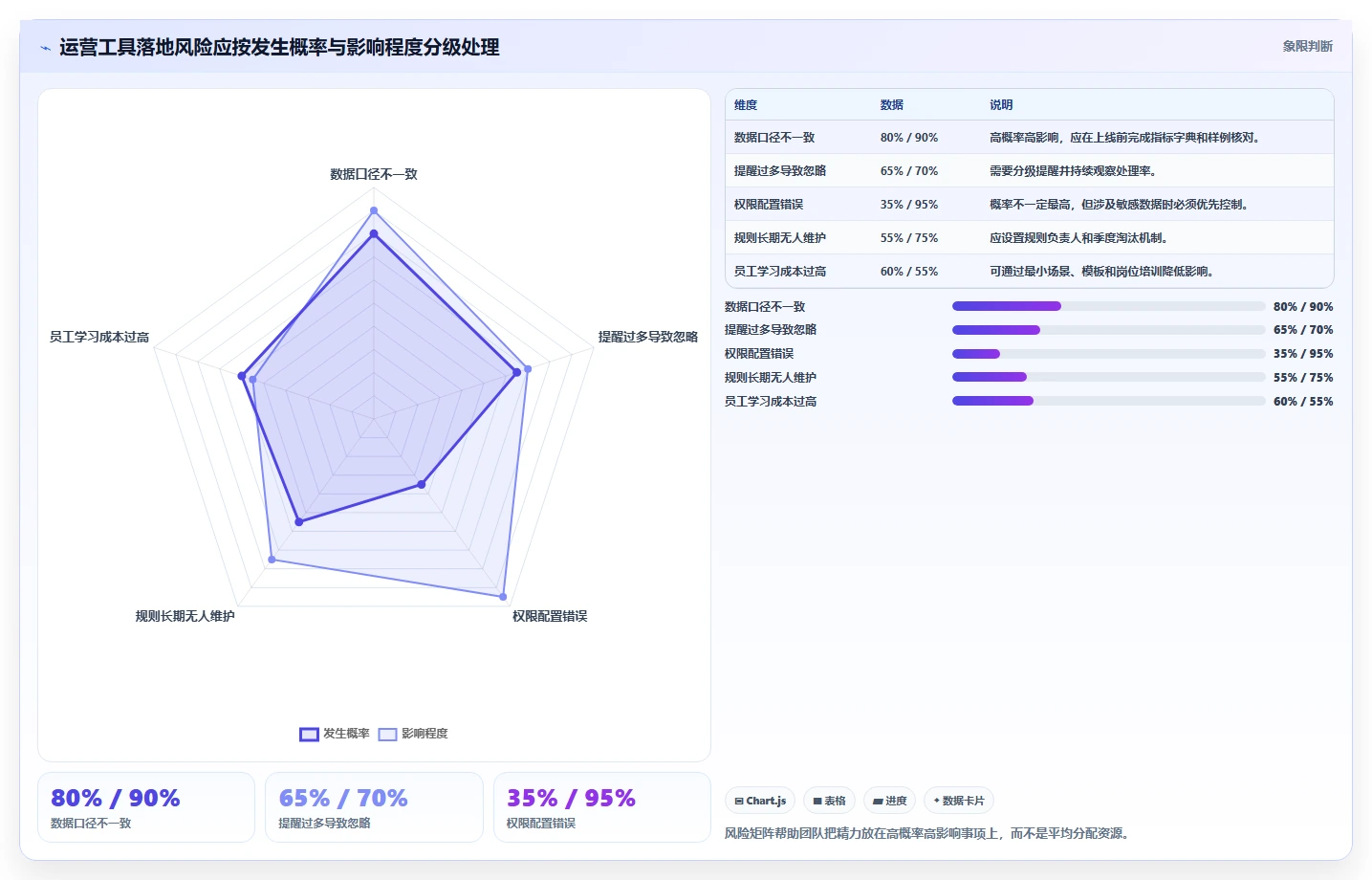Screen dimensions: 1372x880
Task: Click the 说明 column header
Action: (x=1001, y=105)
